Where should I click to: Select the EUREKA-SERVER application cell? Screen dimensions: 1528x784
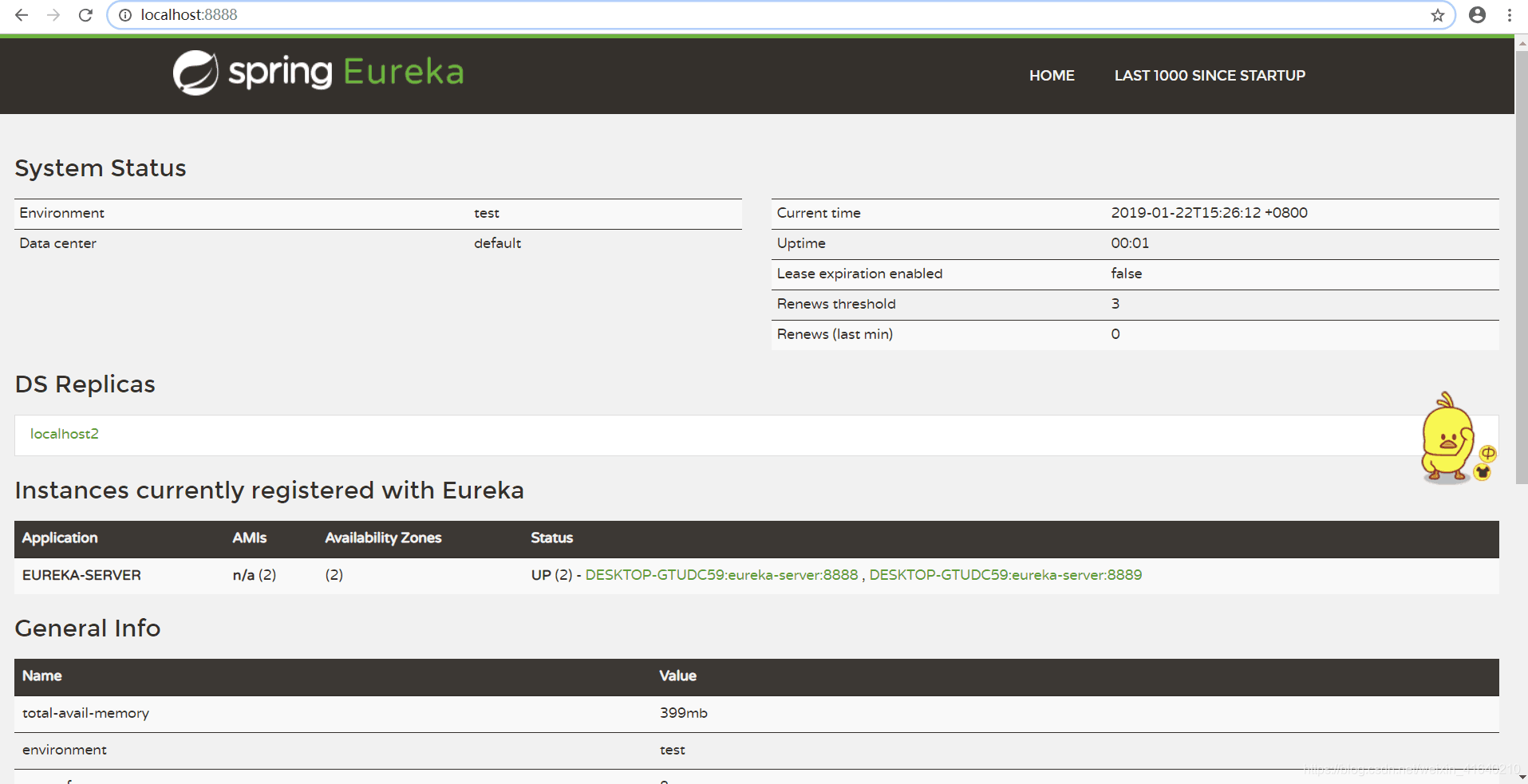tap(81, 575)
